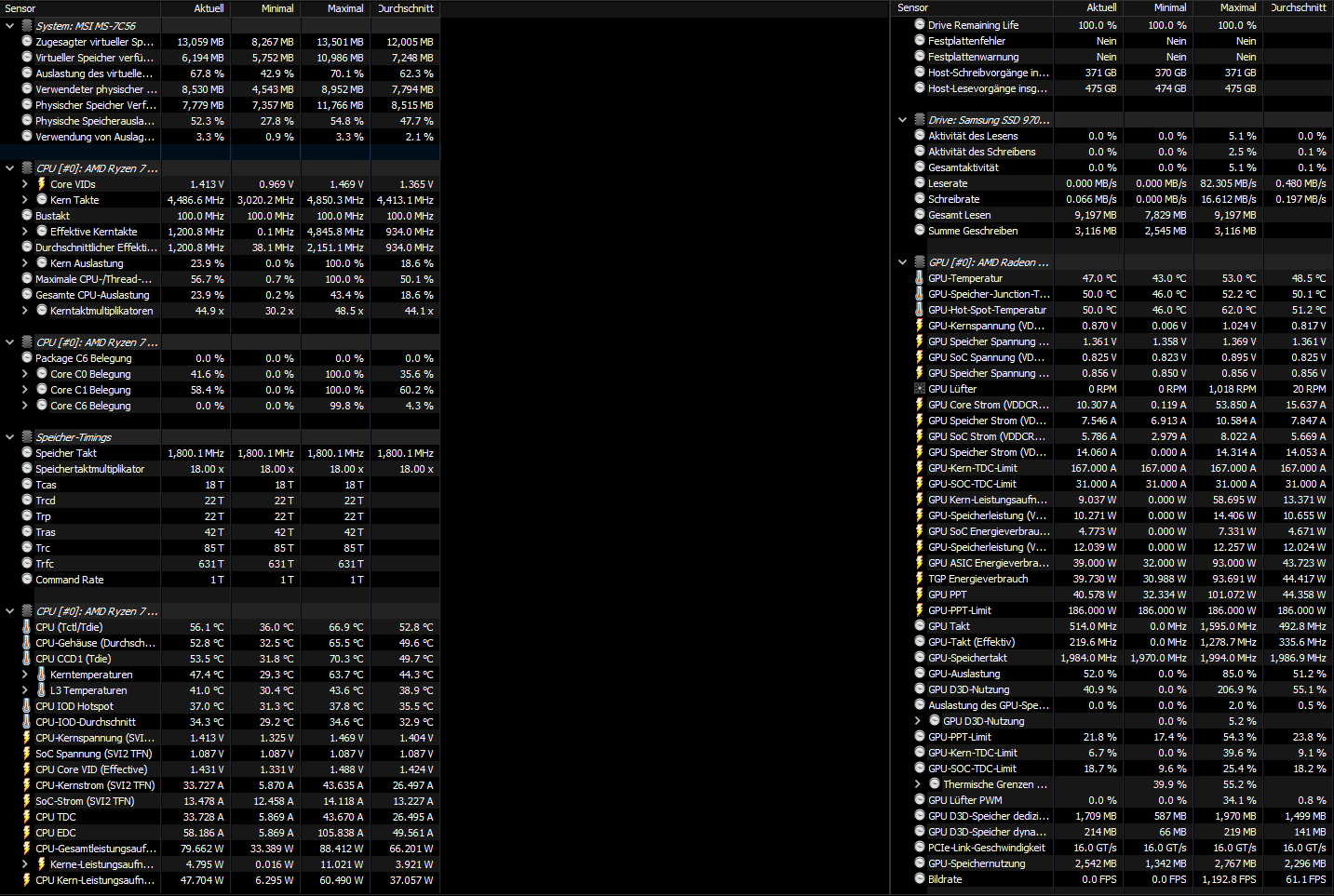This screenshot has width=1334, height=896.
Task: Select the Trfc timing row
Action: pos(220,564)
